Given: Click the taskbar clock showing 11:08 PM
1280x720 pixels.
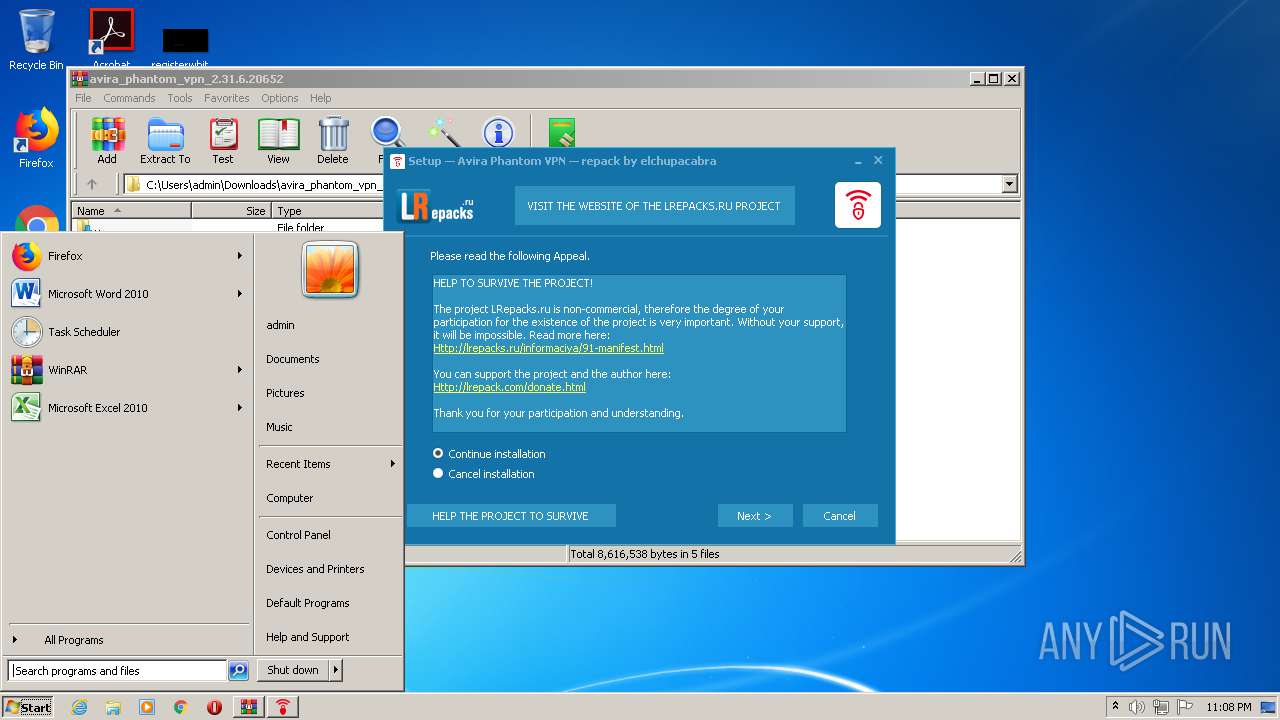Looking at the screenshot, I should pos(1228,707).
